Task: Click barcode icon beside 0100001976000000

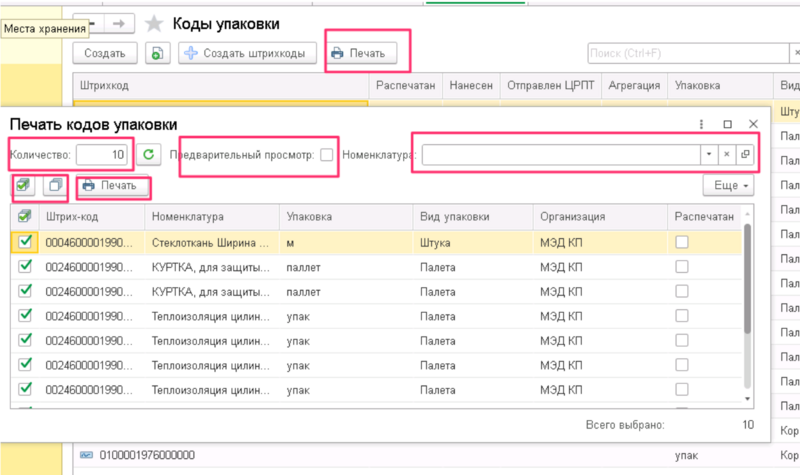Action: 86,455
